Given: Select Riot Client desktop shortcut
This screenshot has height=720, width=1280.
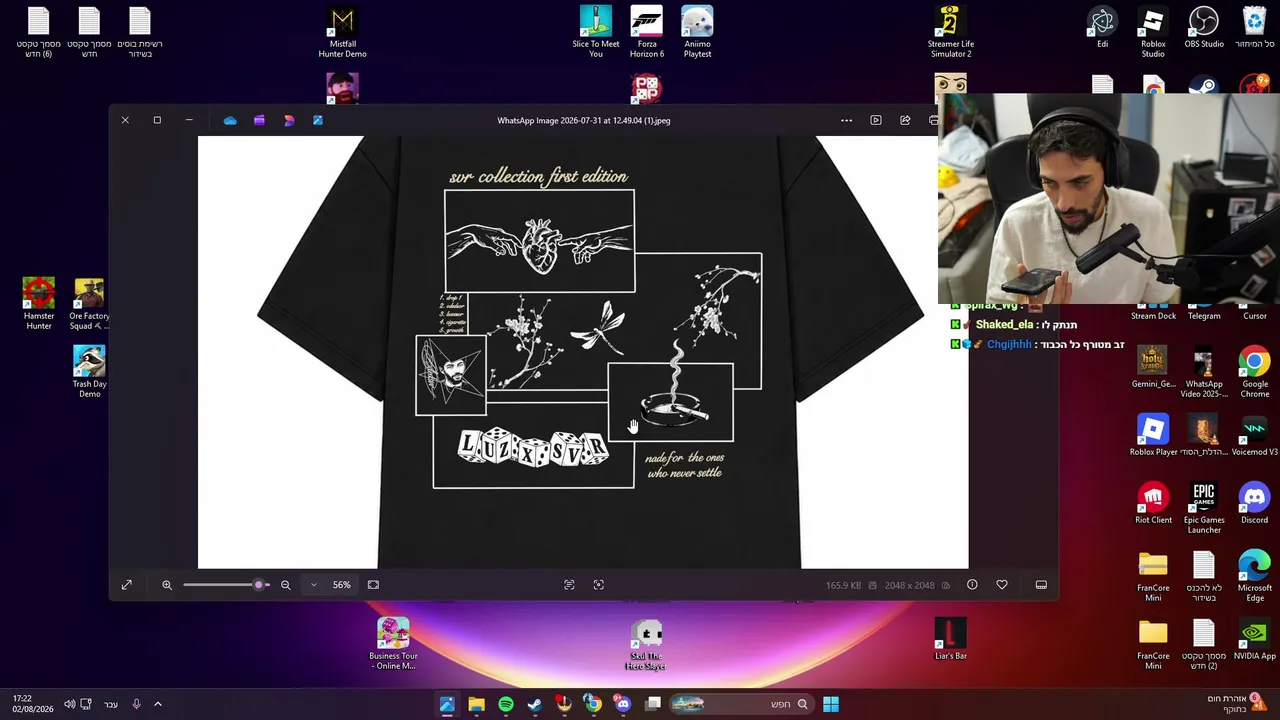Looking at the screenshot, I should 1153,503.
